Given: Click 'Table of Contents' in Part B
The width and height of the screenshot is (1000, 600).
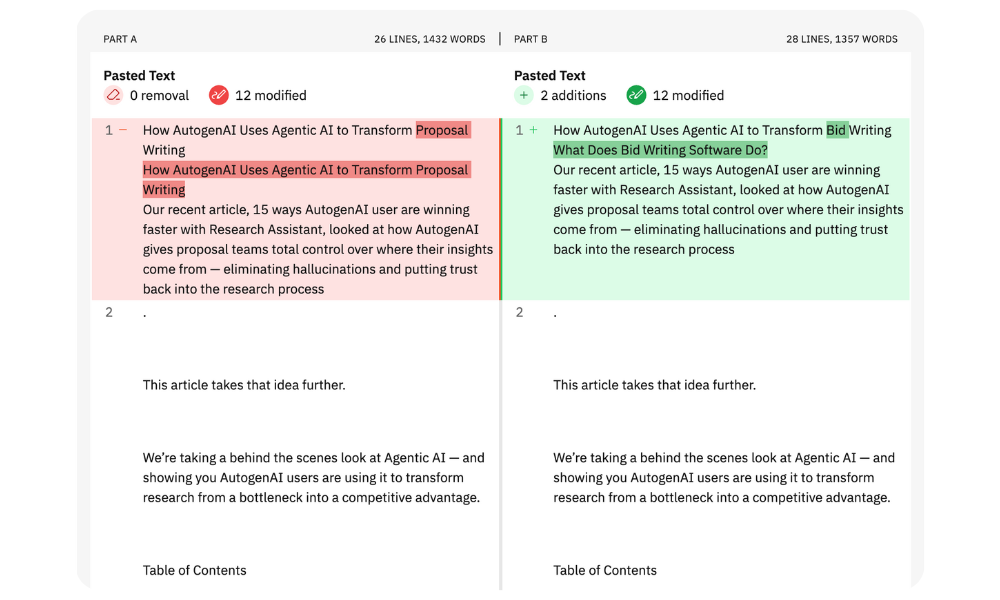Looking at the screenshot, I should click(605, 571).
